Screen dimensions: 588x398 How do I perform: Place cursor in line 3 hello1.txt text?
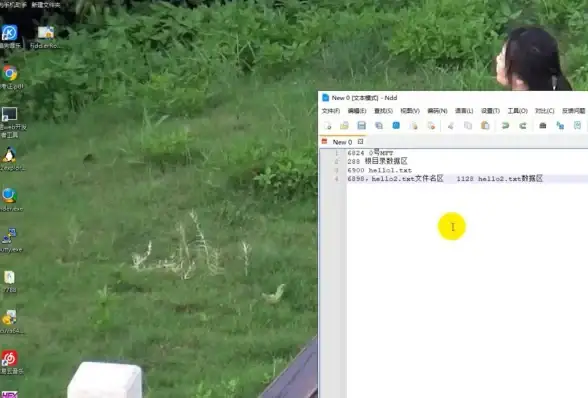[390, 170]
